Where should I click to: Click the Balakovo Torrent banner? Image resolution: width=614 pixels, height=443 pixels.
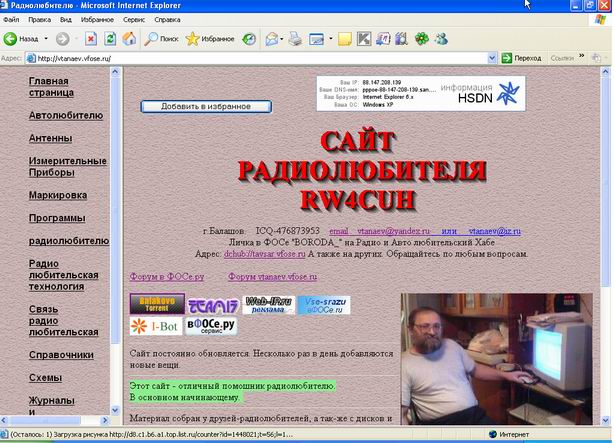[156, 304]
